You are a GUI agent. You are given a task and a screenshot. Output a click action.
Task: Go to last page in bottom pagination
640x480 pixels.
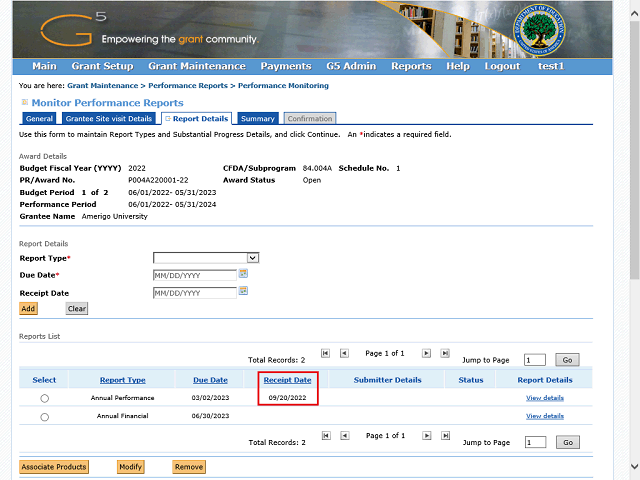[446, 436]
